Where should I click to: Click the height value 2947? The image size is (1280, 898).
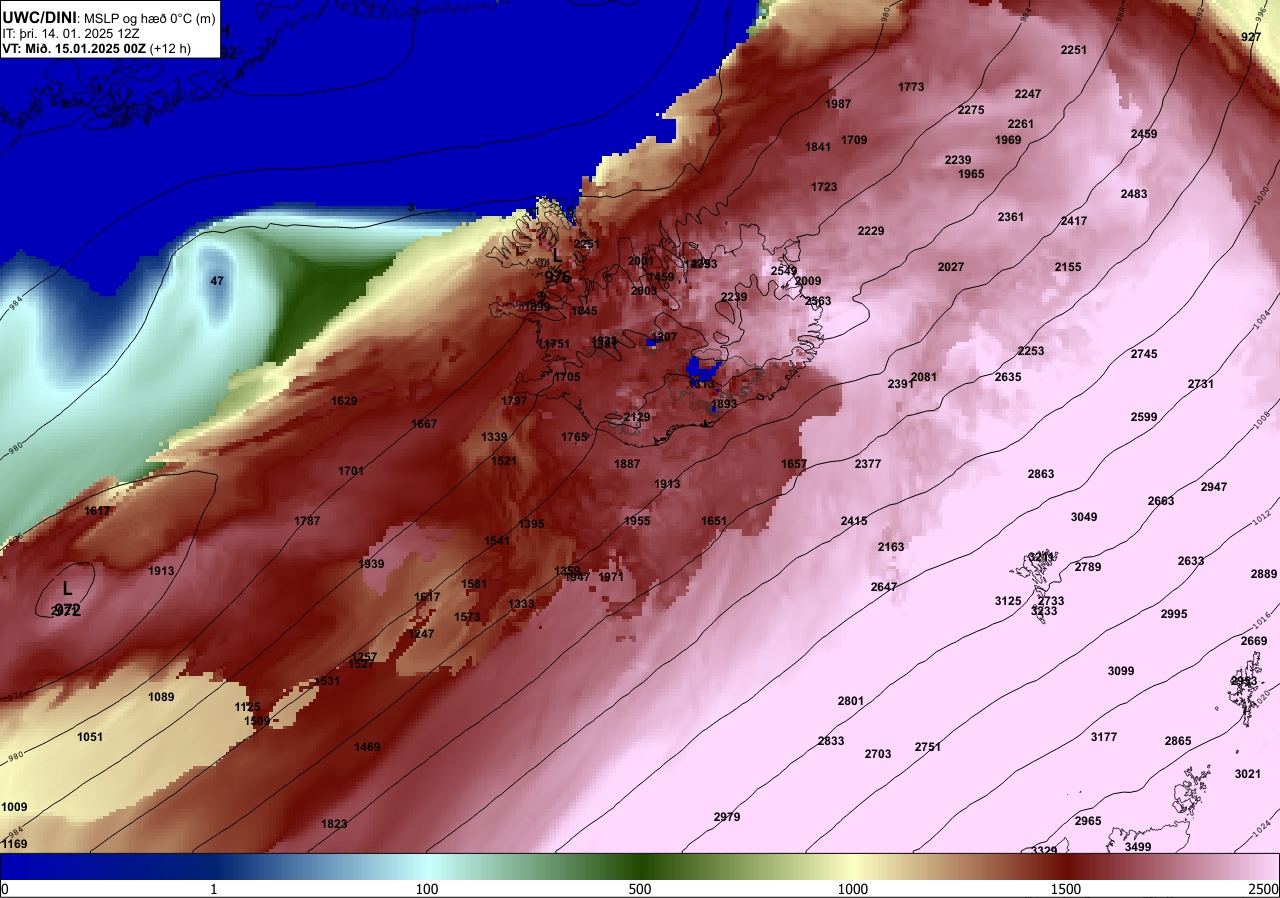[1214, 487]
